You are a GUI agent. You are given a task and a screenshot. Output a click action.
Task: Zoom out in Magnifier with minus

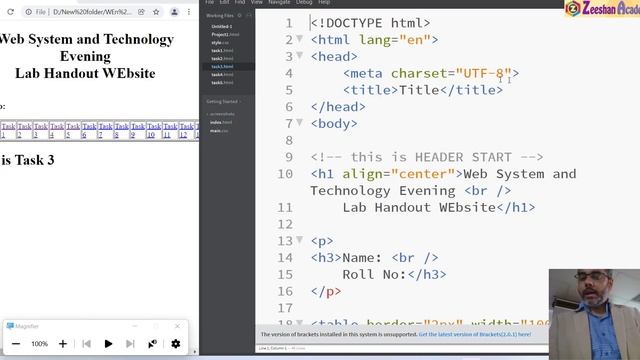click(x=16, y=344)
